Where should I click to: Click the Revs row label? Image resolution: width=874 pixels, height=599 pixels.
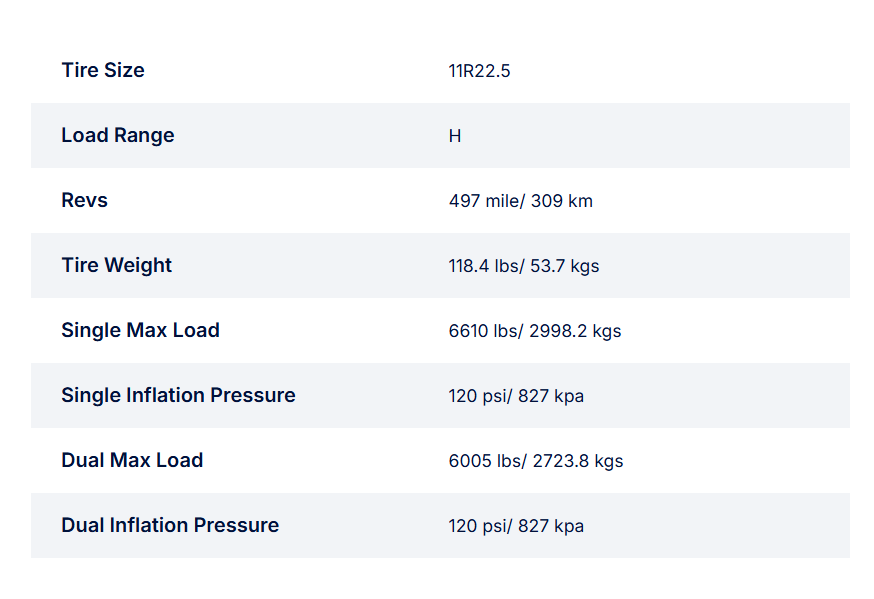pyautogui.click(x=84, y=200)
